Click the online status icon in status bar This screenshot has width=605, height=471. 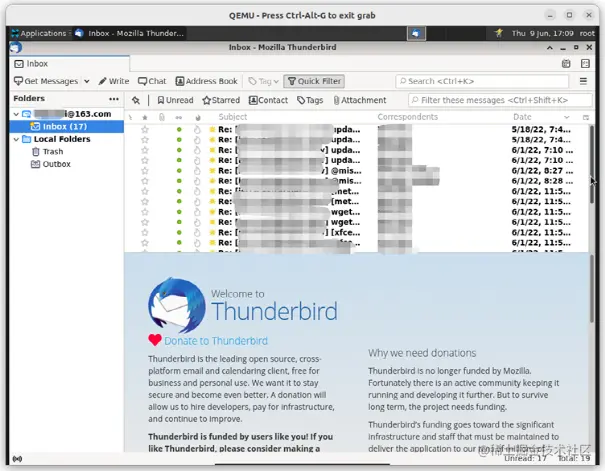point(17,459)
